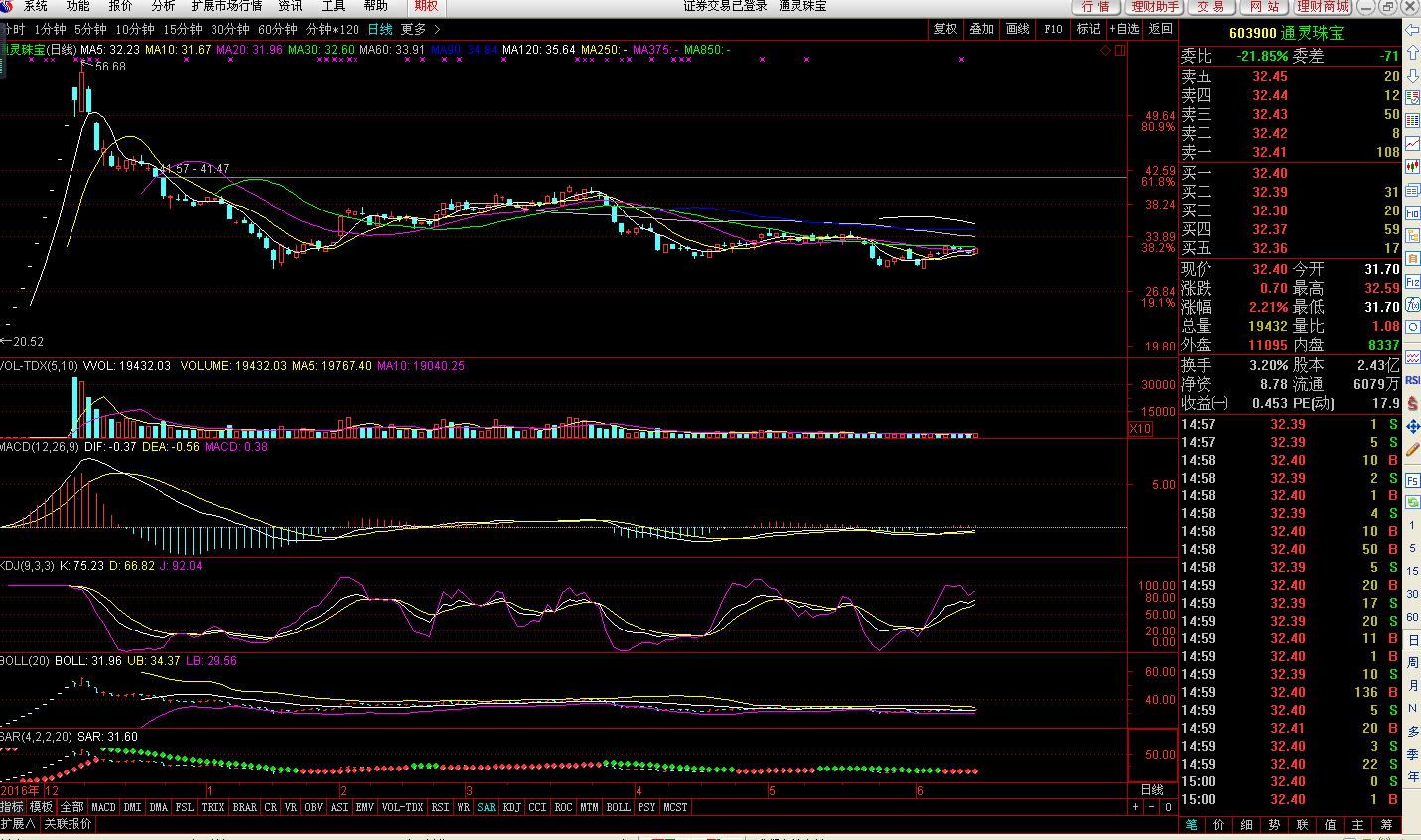Click the 返回 return button
The height and width of the screenshot is (840, 1421).
pyautogui.click(x=1160, y=29)
